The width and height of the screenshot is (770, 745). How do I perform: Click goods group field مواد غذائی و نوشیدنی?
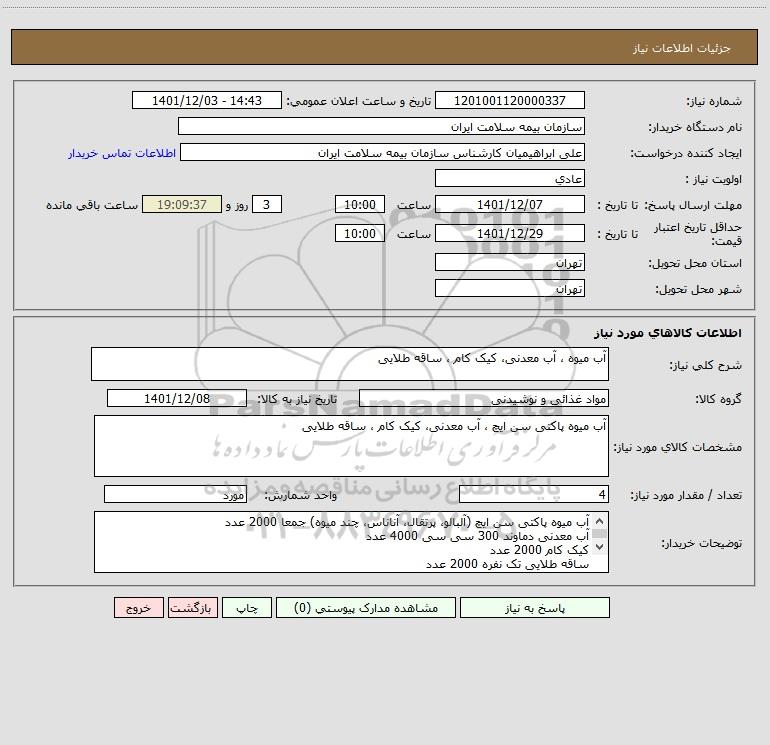click(x=484, y=398)
